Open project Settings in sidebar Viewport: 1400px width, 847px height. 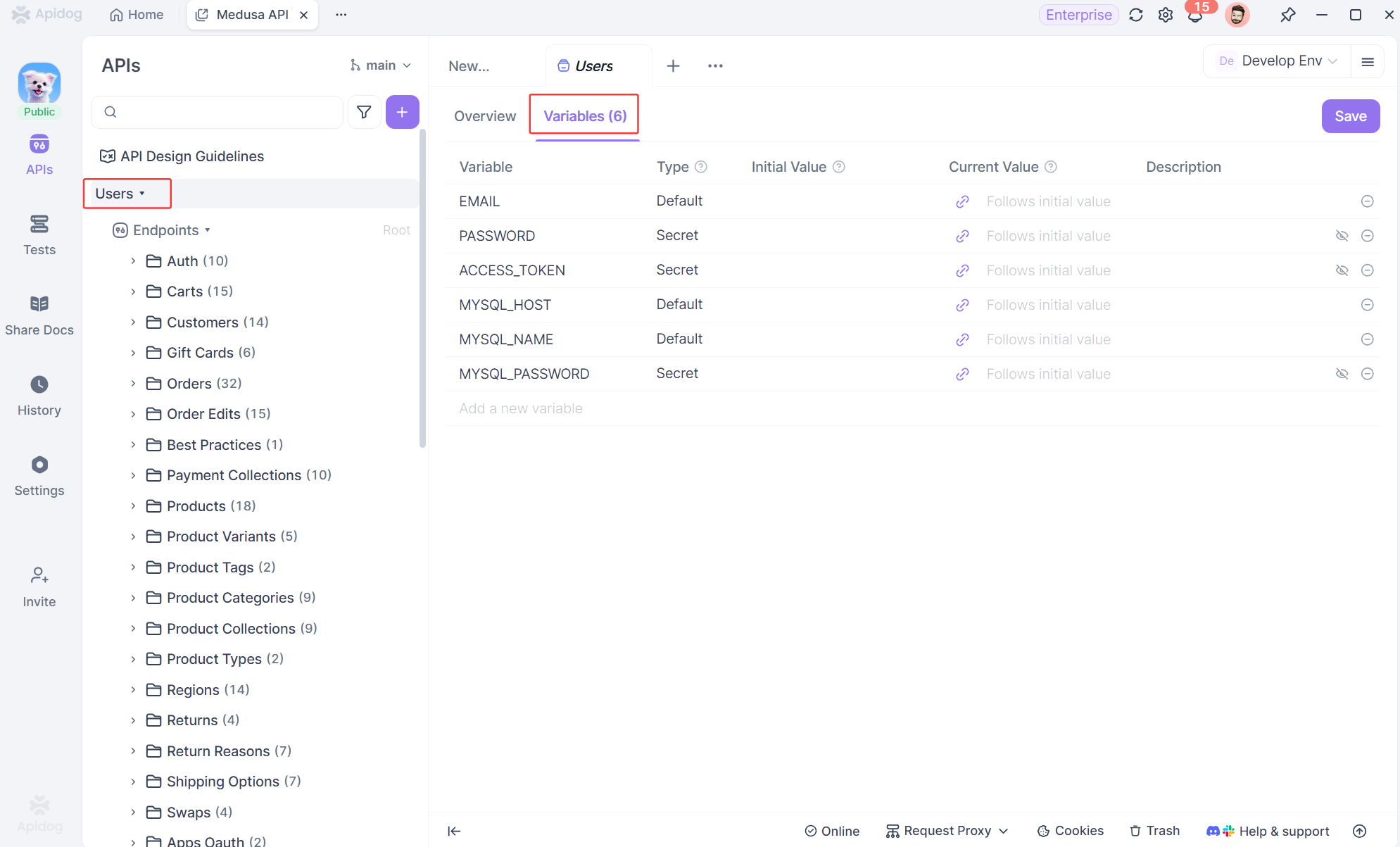39,476
